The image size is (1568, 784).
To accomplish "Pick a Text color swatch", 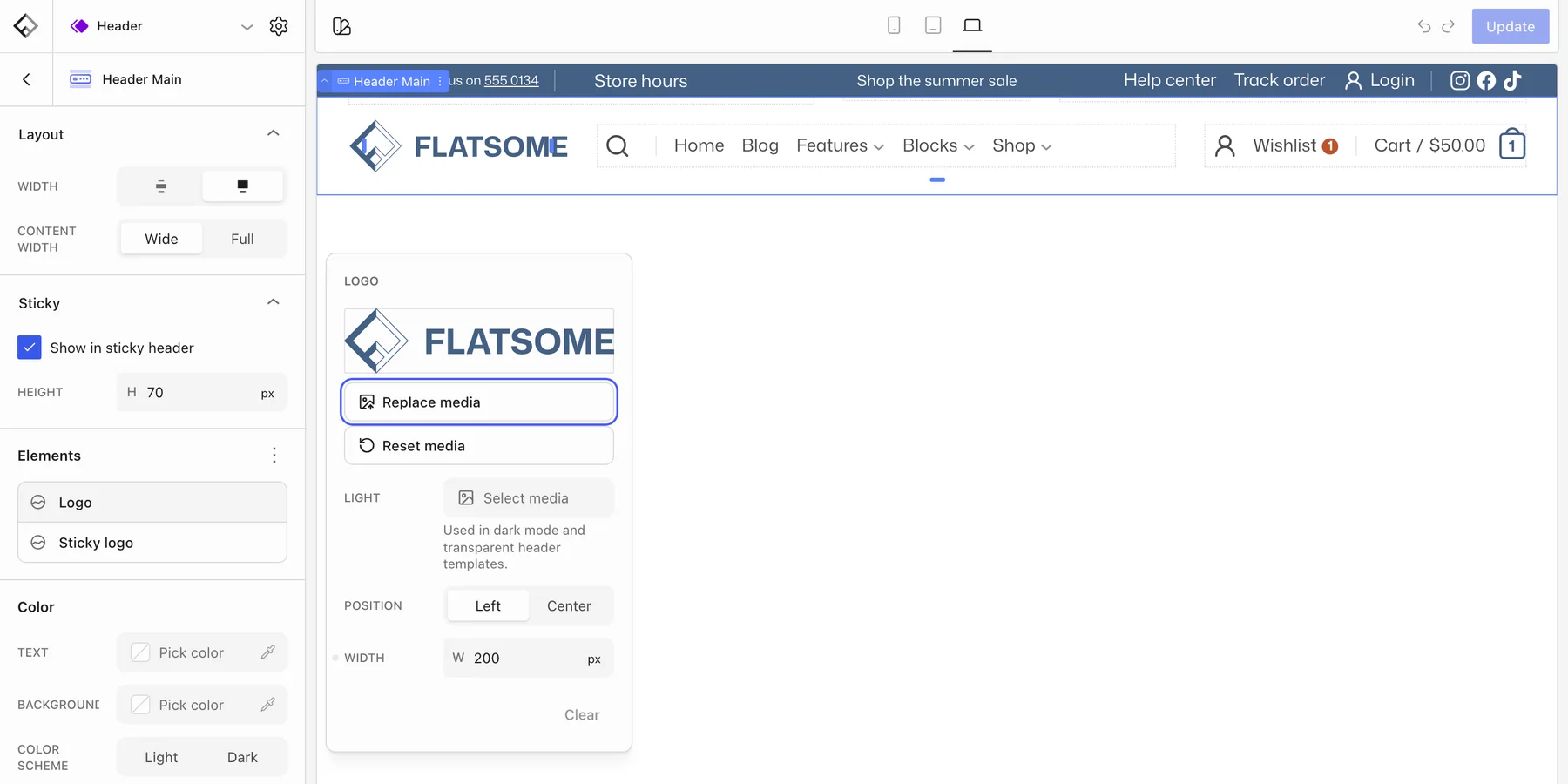I will pos(140,652).
